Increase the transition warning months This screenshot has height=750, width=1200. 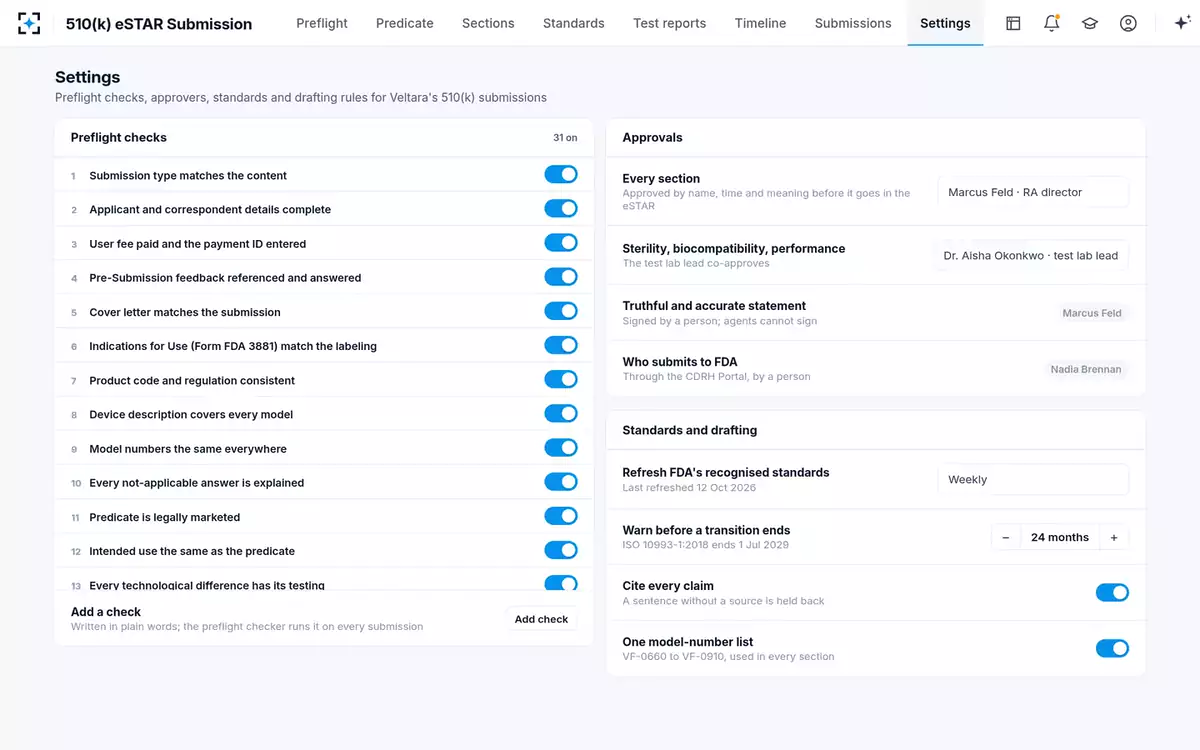pos(1114,538)
